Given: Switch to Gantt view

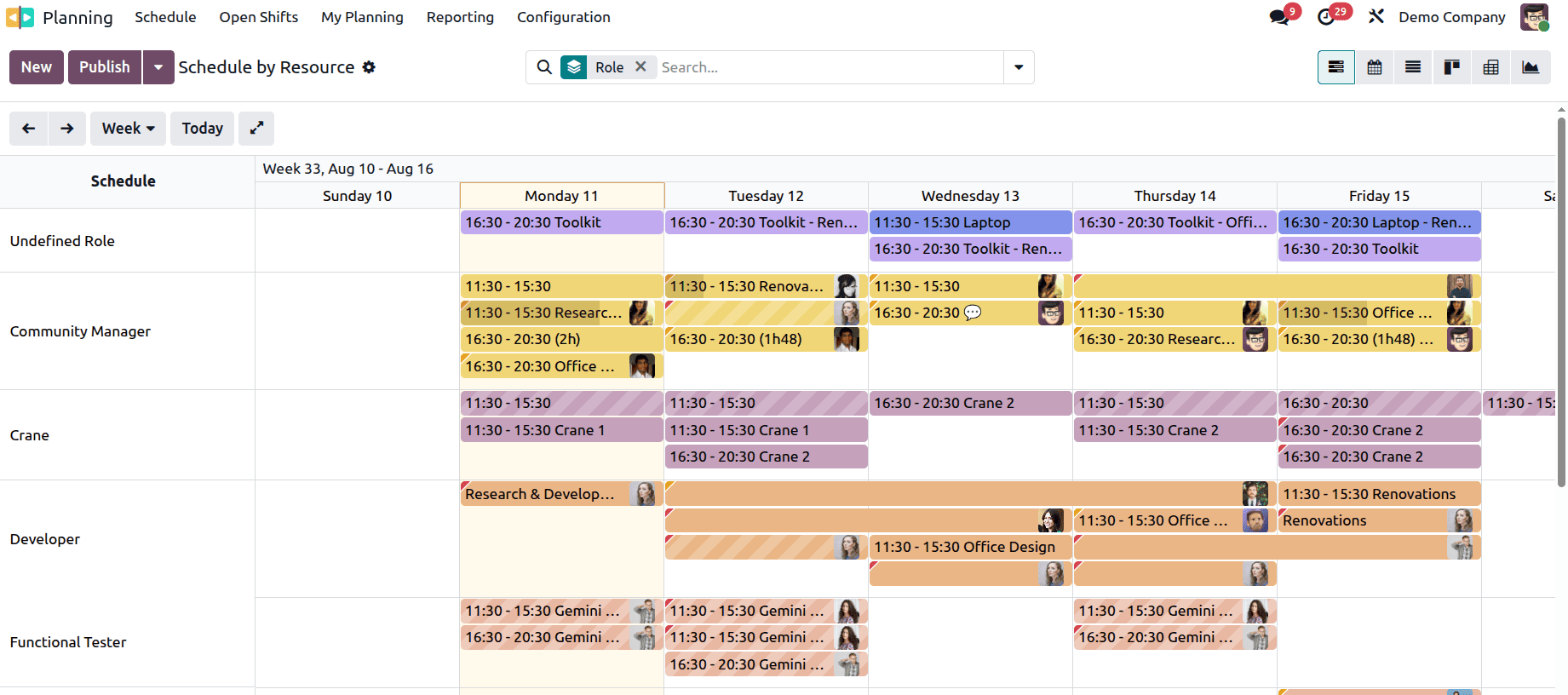Looking at the screenshot, I should (x=1336, y=67).
